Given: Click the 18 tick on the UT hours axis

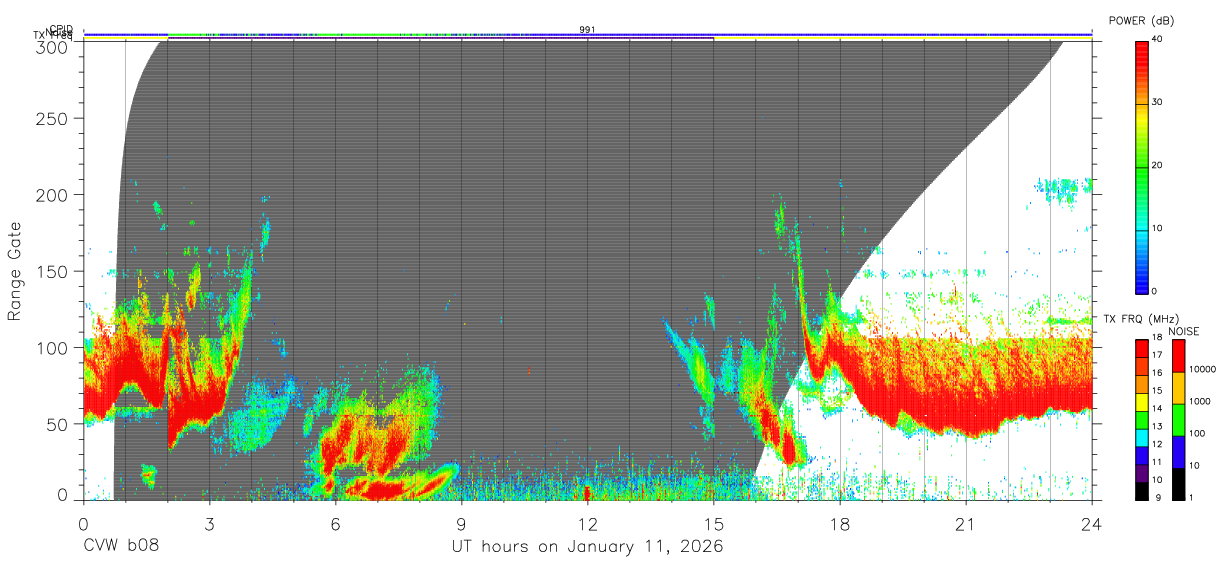Looking at the screenshot, I should 839,523.
